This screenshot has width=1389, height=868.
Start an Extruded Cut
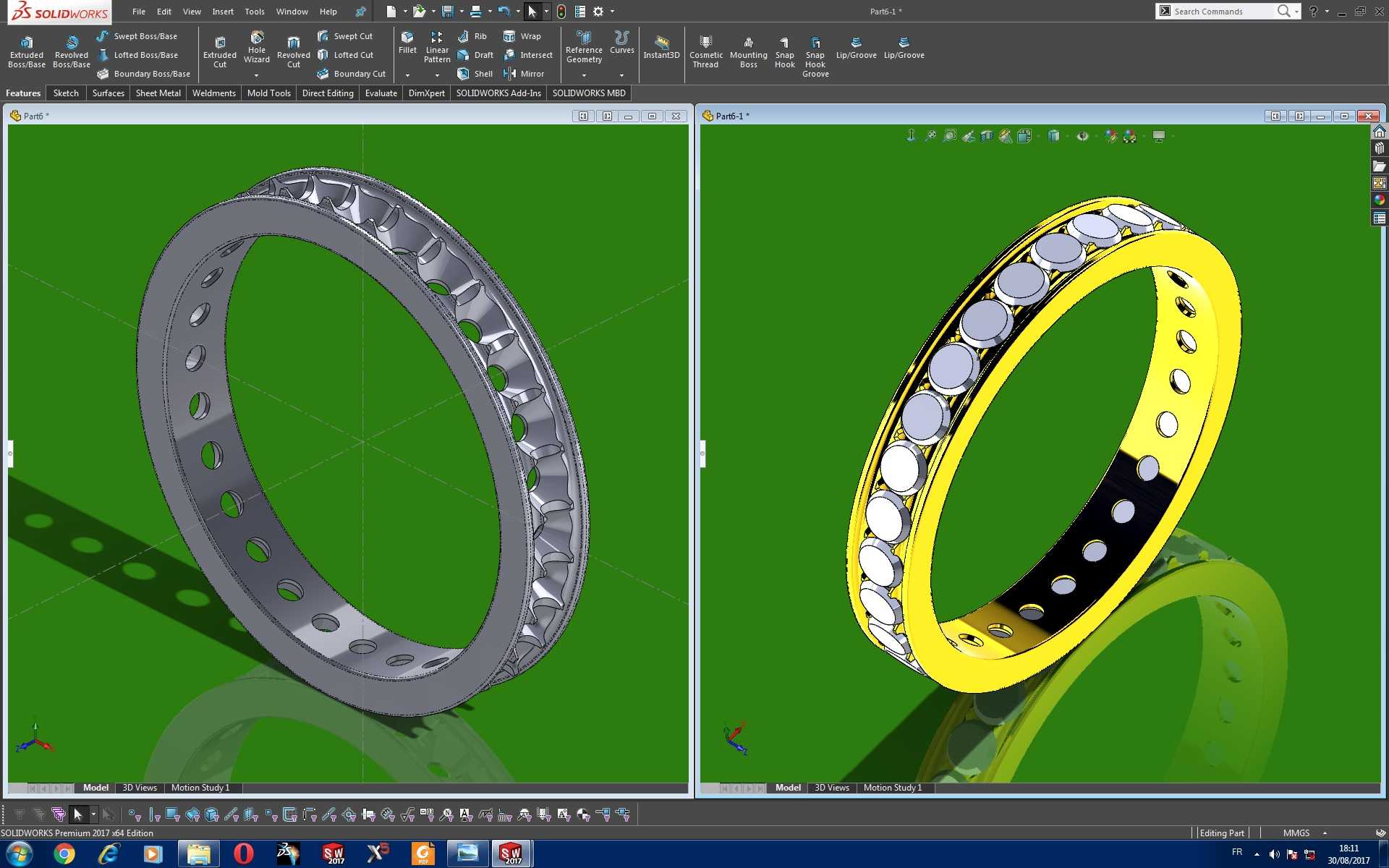(220, 51)
